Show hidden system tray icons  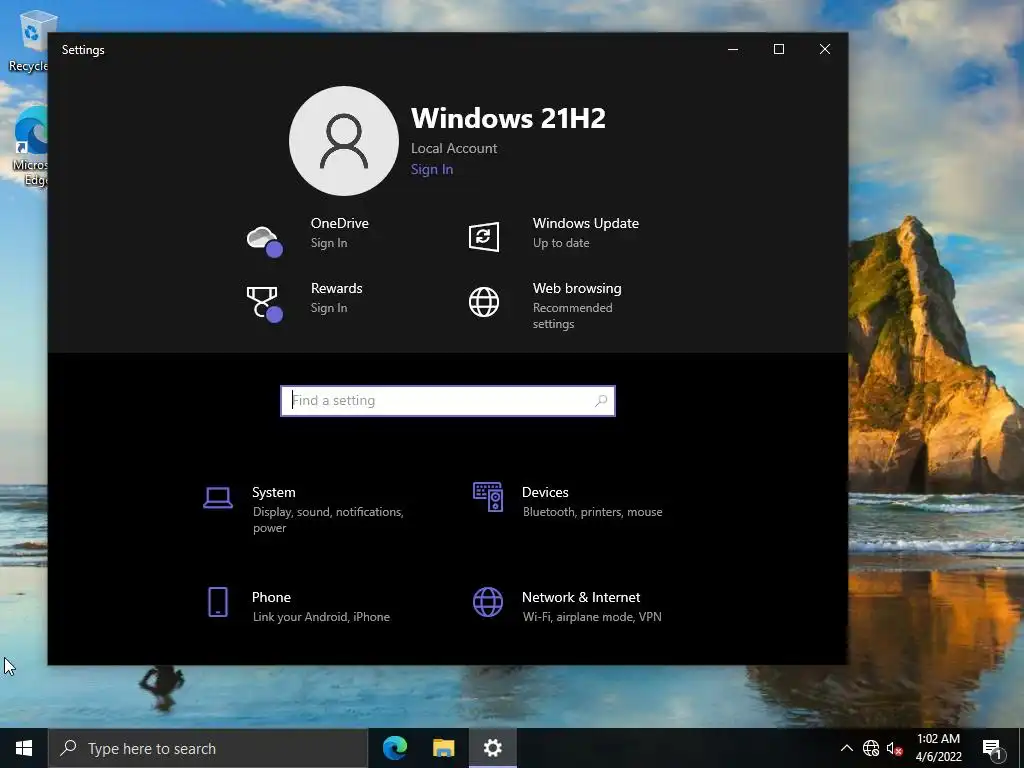point(846,748)
